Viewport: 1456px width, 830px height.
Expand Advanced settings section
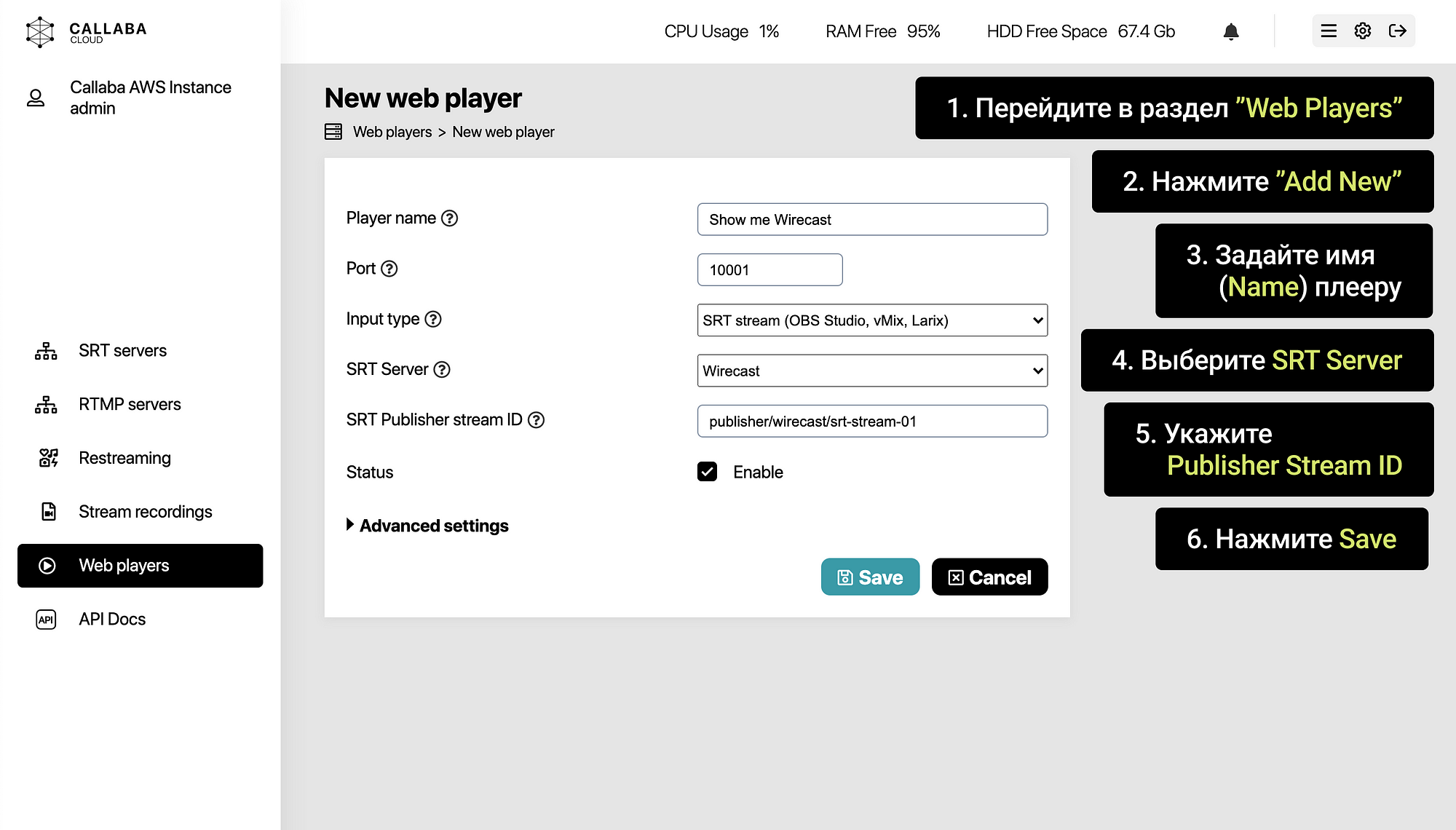tap(427, 526)
